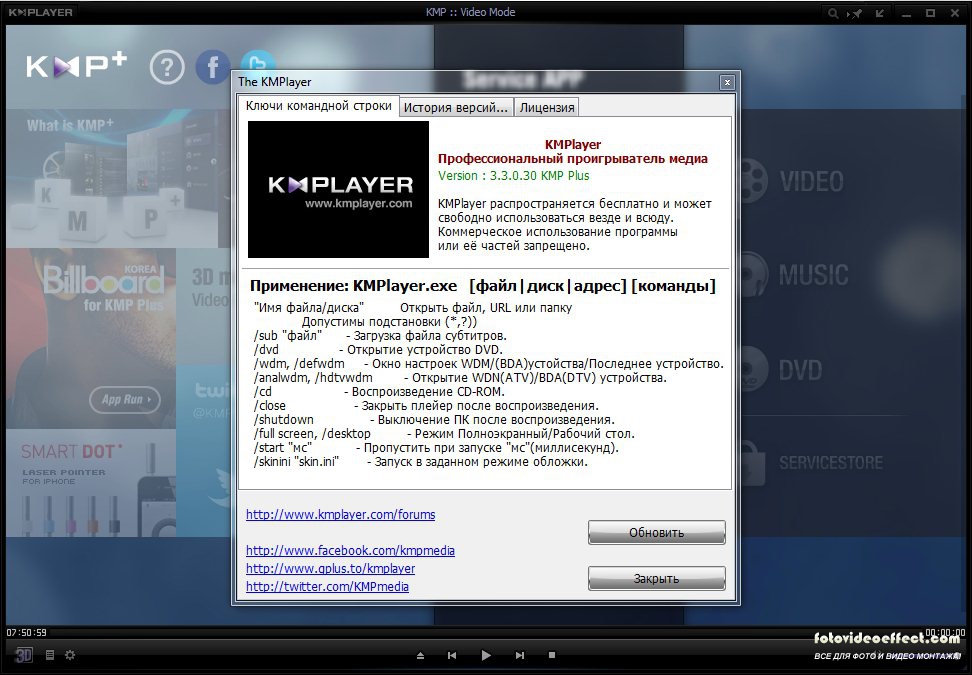Open the facebook.com/kmpmedia link
The height and width of the screenshot is (675, 972).
click(350, 550)
